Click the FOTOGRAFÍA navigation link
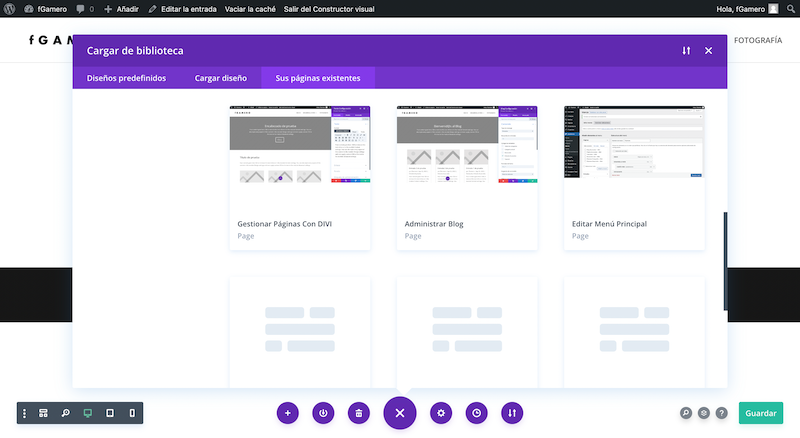Viewport: 800px width, 438px height. click(758, 40)
